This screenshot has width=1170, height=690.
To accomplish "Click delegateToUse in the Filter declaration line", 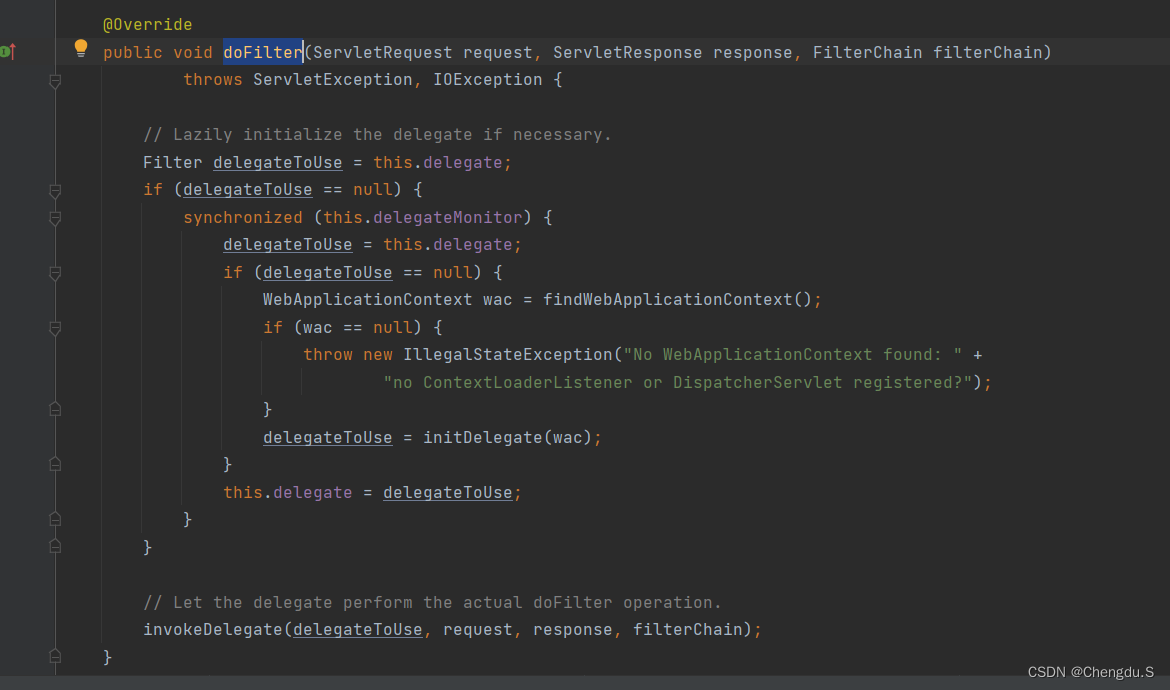I will coord(278,163).
